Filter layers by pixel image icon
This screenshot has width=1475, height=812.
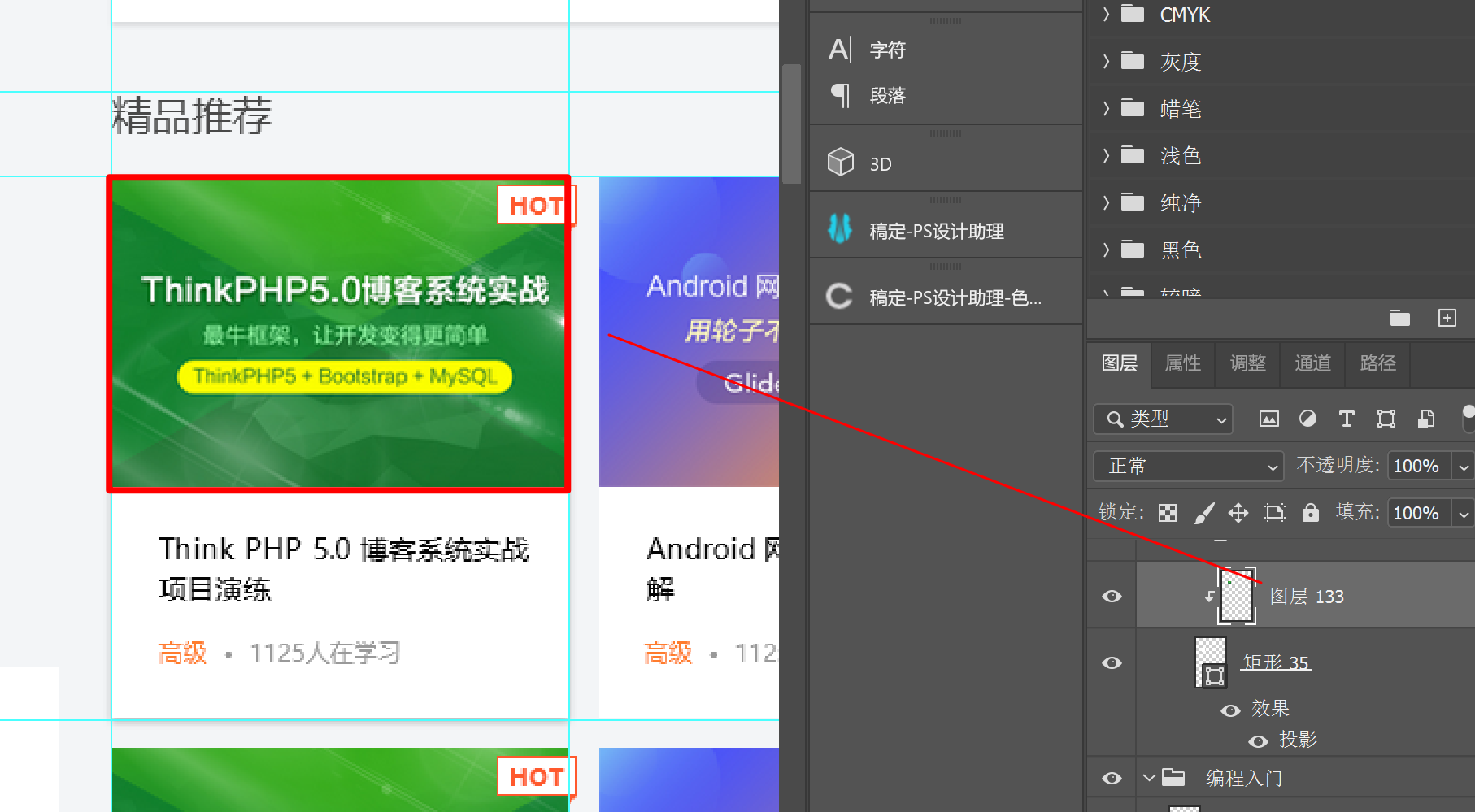coord(1268,419)
